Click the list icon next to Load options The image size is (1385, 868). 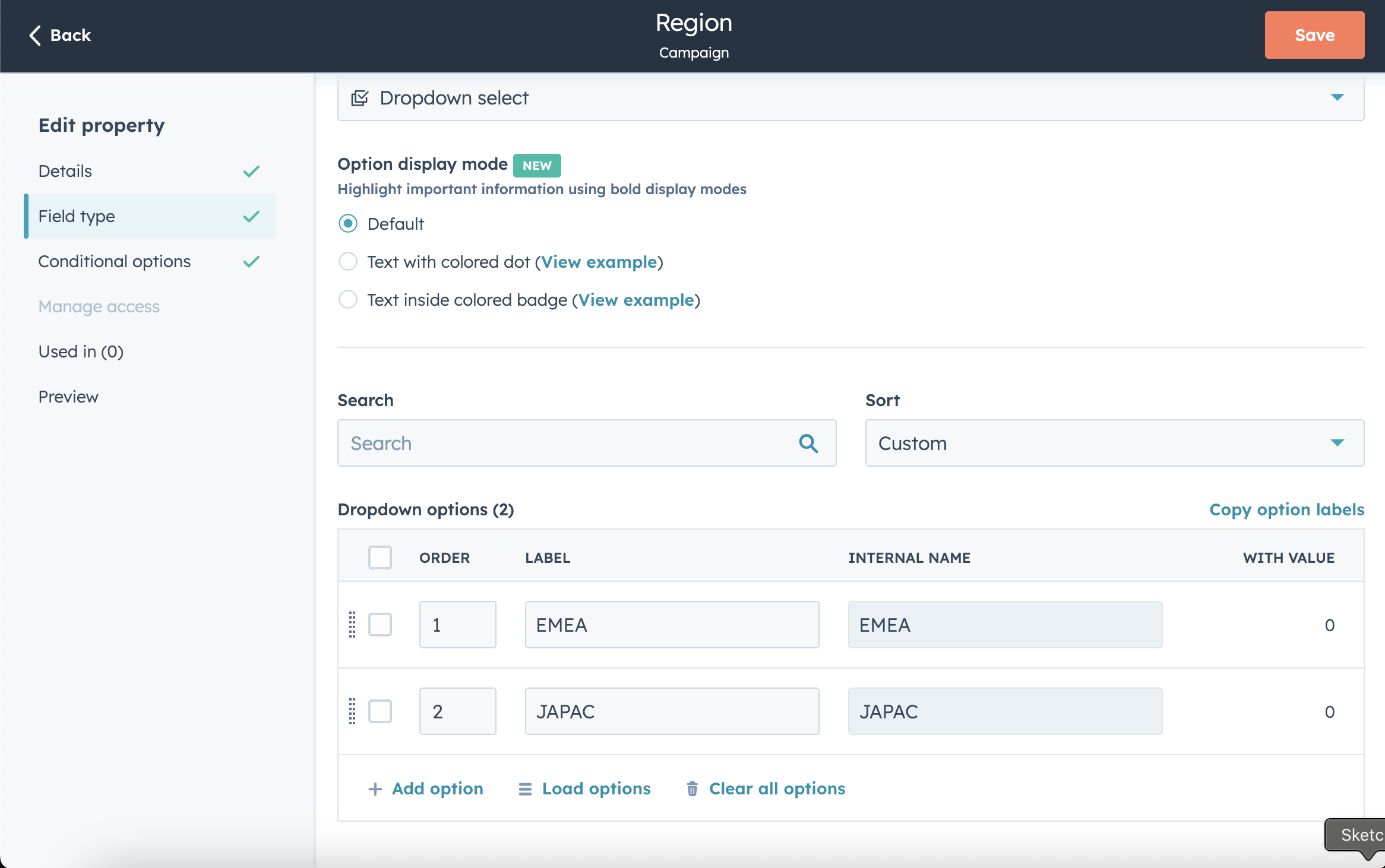[x=525, y=789]
